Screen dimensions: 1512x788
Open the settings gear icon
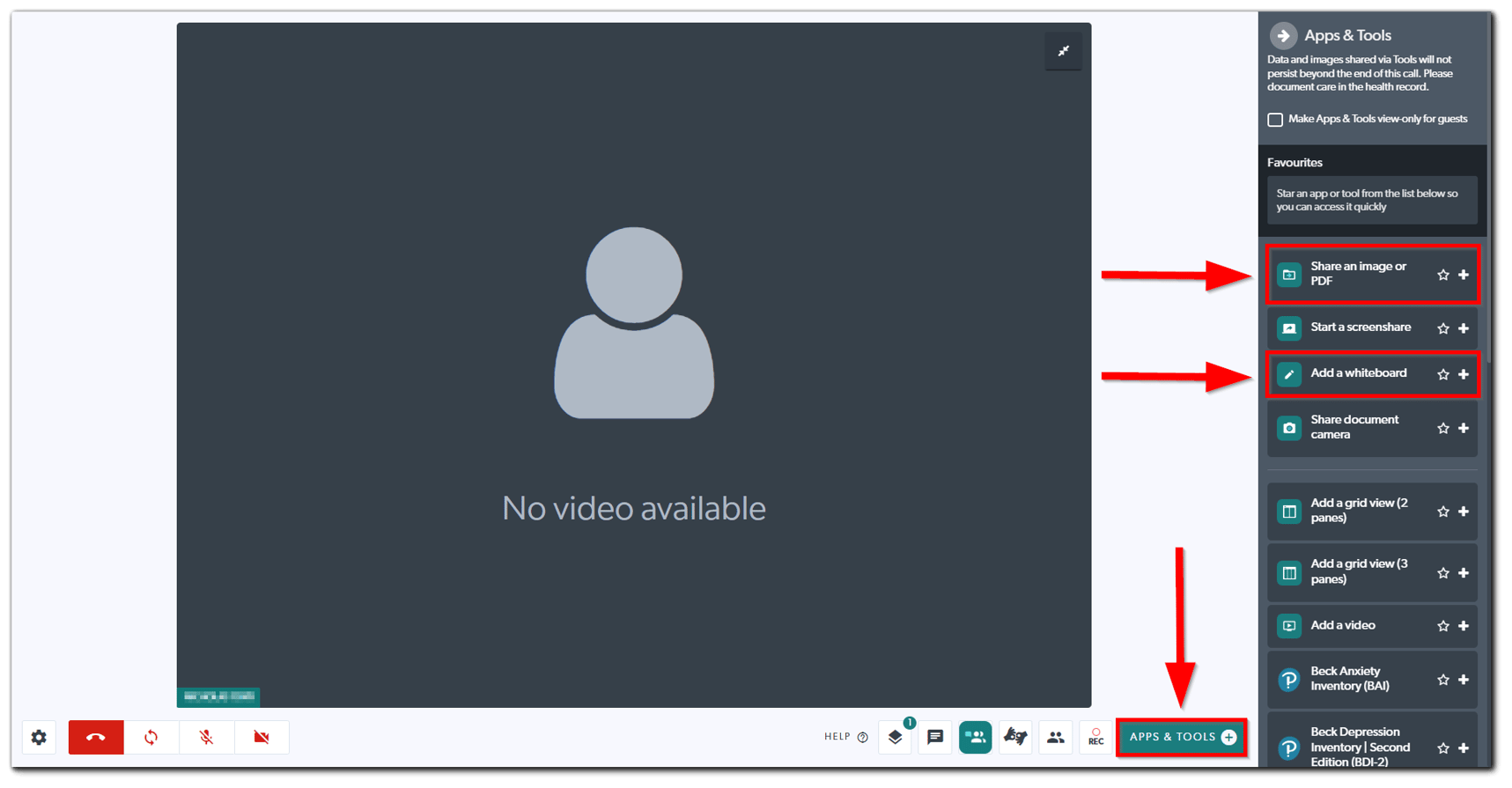pos(39,737)
